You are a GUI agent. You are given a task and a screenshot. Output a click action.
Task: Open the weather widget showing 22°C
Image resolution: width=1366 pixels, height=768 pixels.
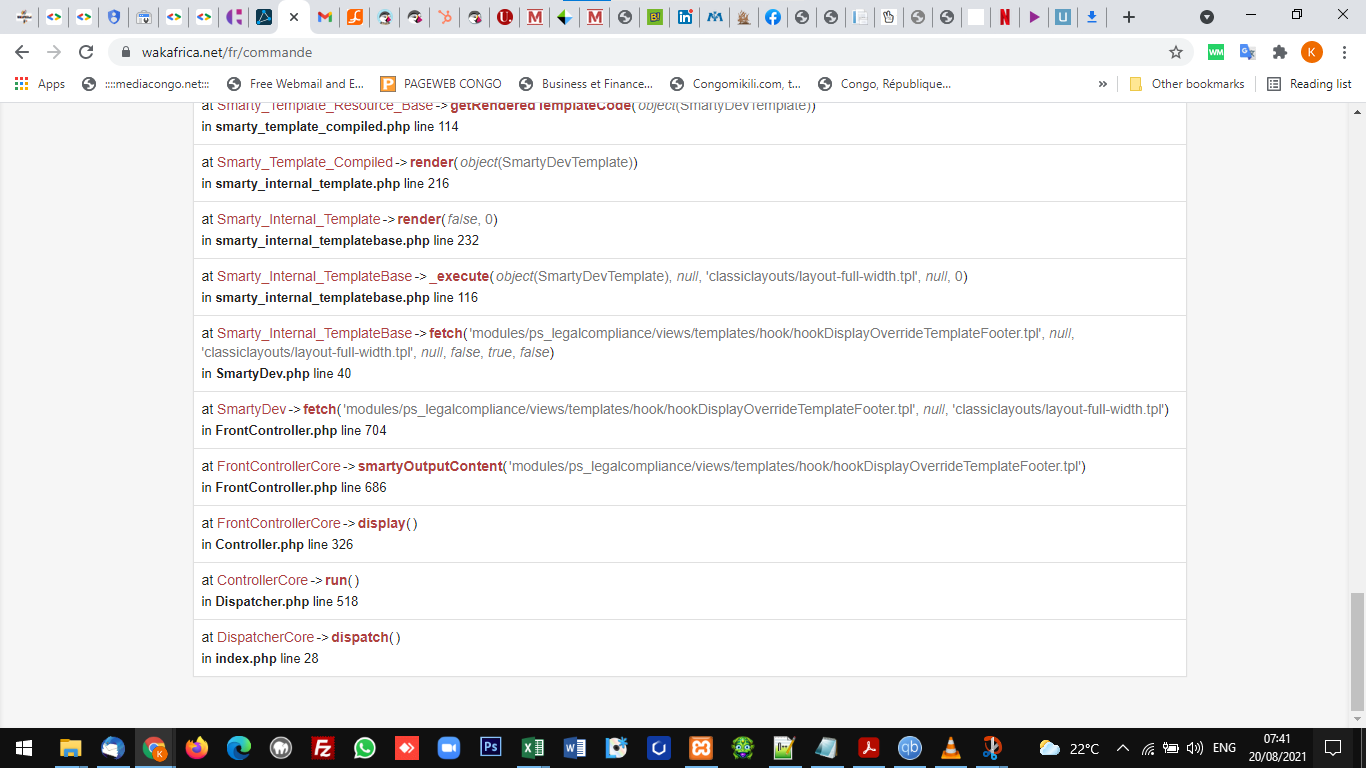pyautogui.click(x=1069, y=748)
